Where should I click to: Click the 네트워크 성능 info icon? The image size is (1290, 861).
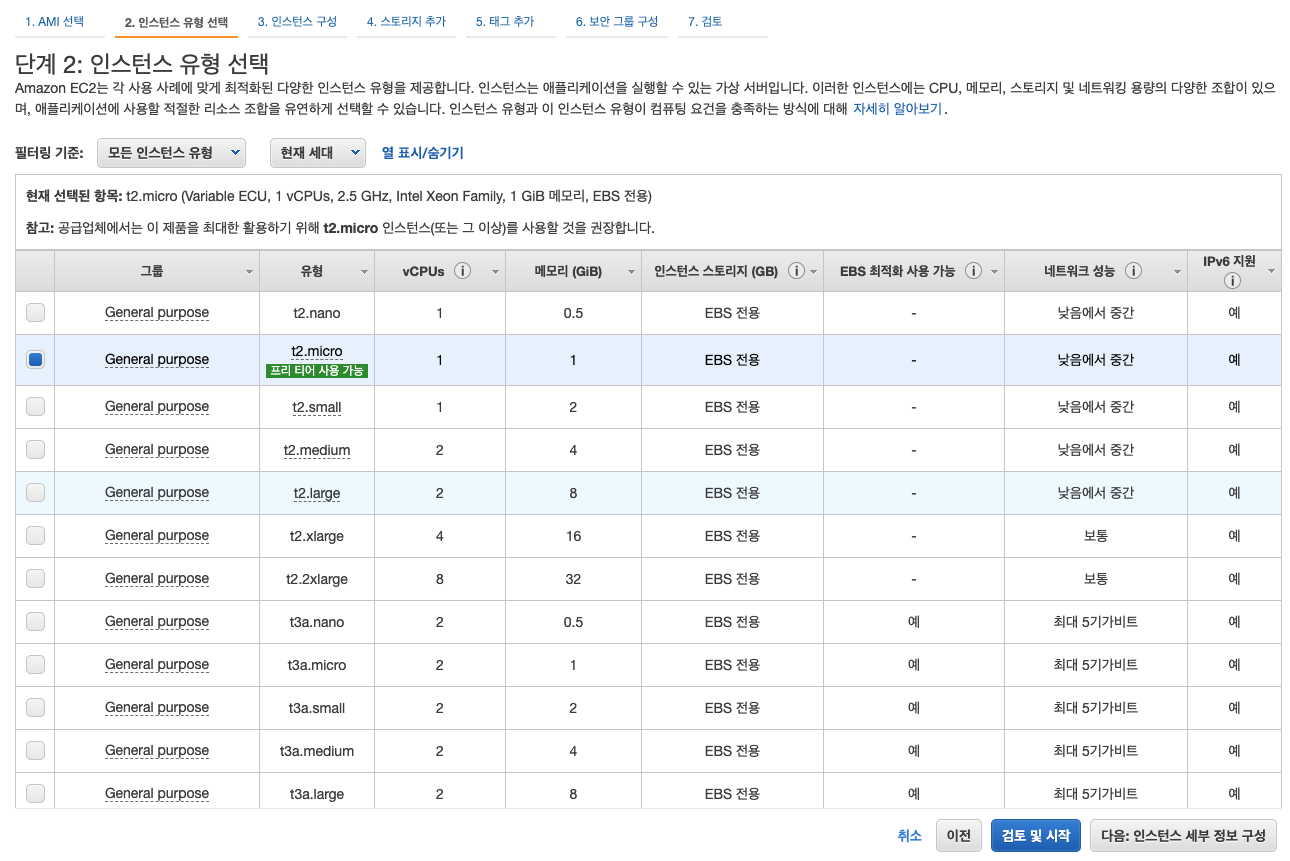tap(1135, 271)
